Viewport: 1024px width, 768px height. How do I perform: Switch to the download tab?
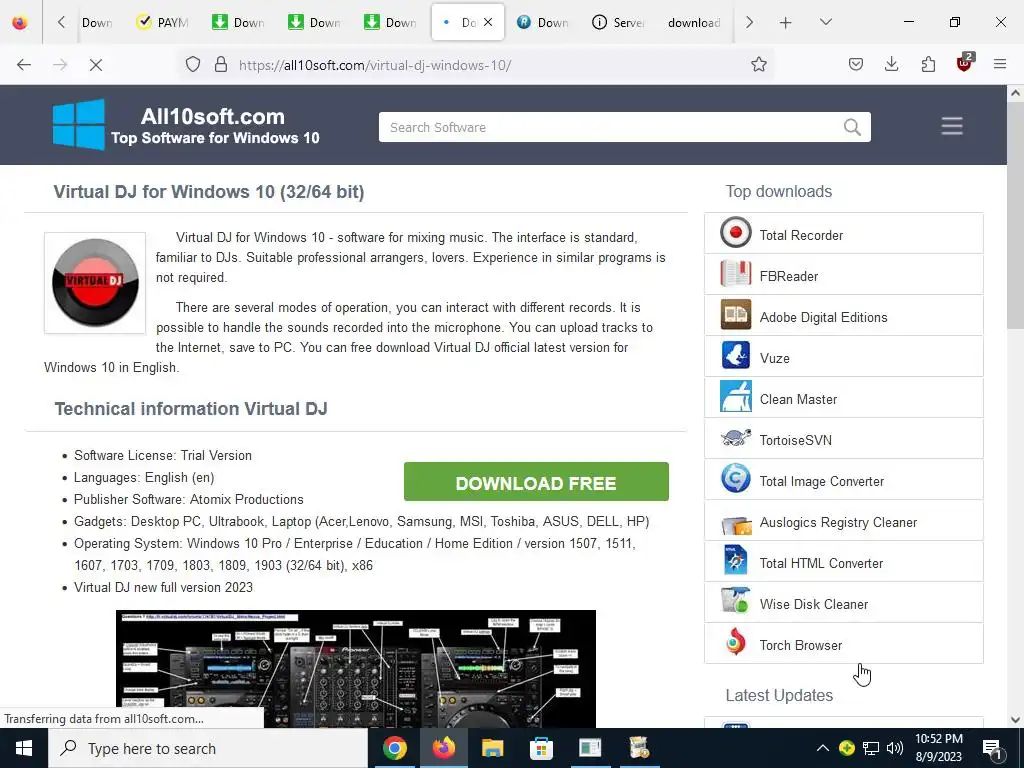(694, 22)
